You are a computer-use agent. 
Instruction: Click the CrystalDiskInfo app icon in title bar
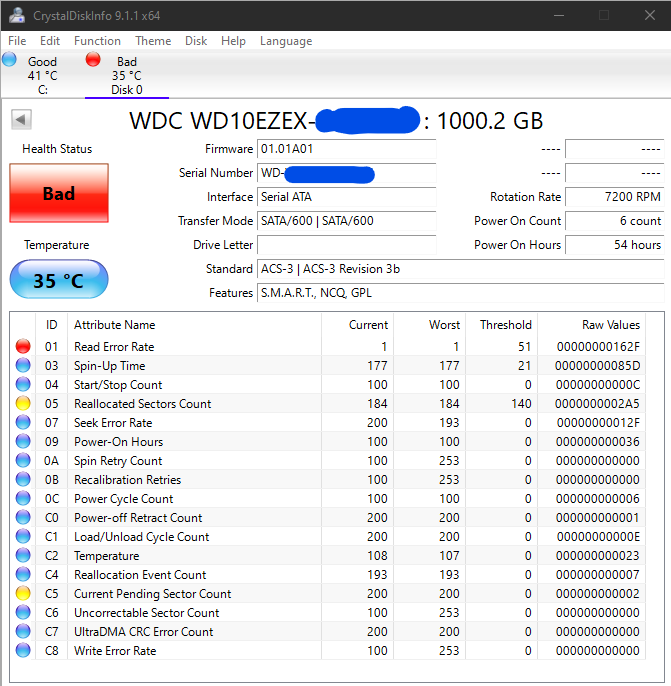point(17,15)
